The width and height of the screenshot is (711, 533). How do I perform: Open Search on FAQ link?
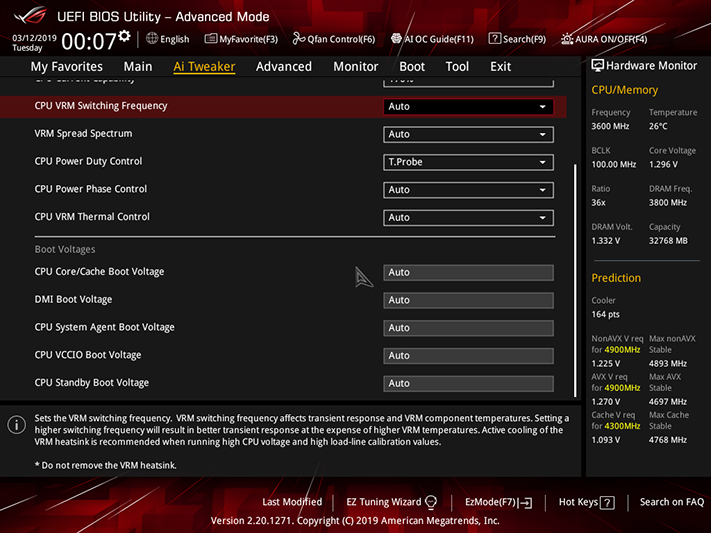point(672,502)
